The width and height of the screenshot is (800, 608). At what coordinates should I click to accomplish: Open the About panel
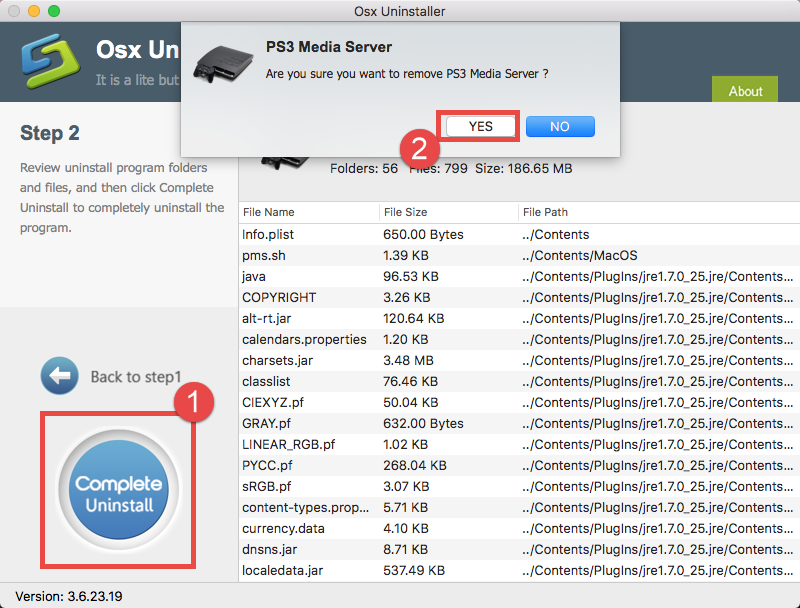pos(744,90)
